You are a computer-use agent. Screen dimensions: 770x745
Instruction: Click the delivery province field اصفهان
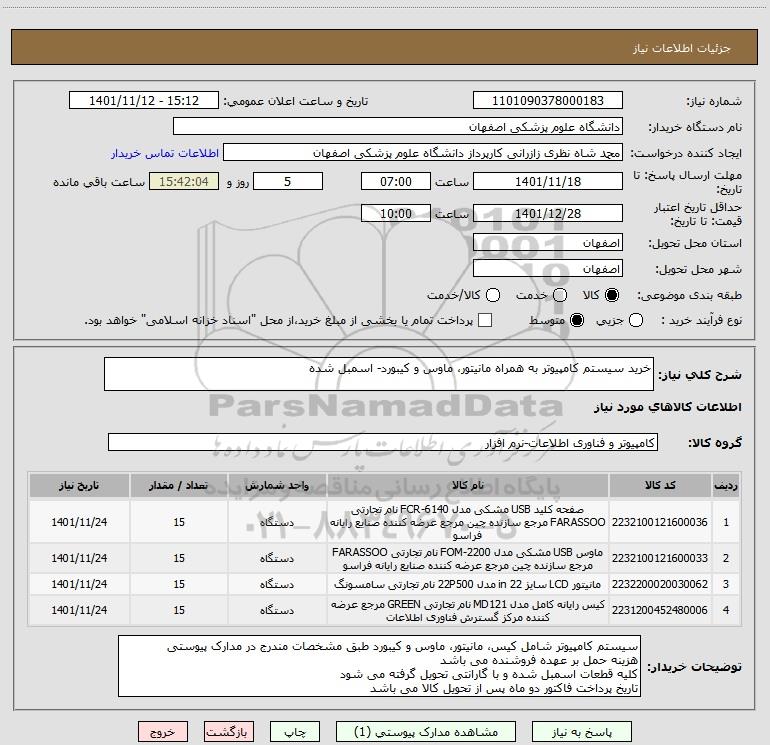(548, 243)
